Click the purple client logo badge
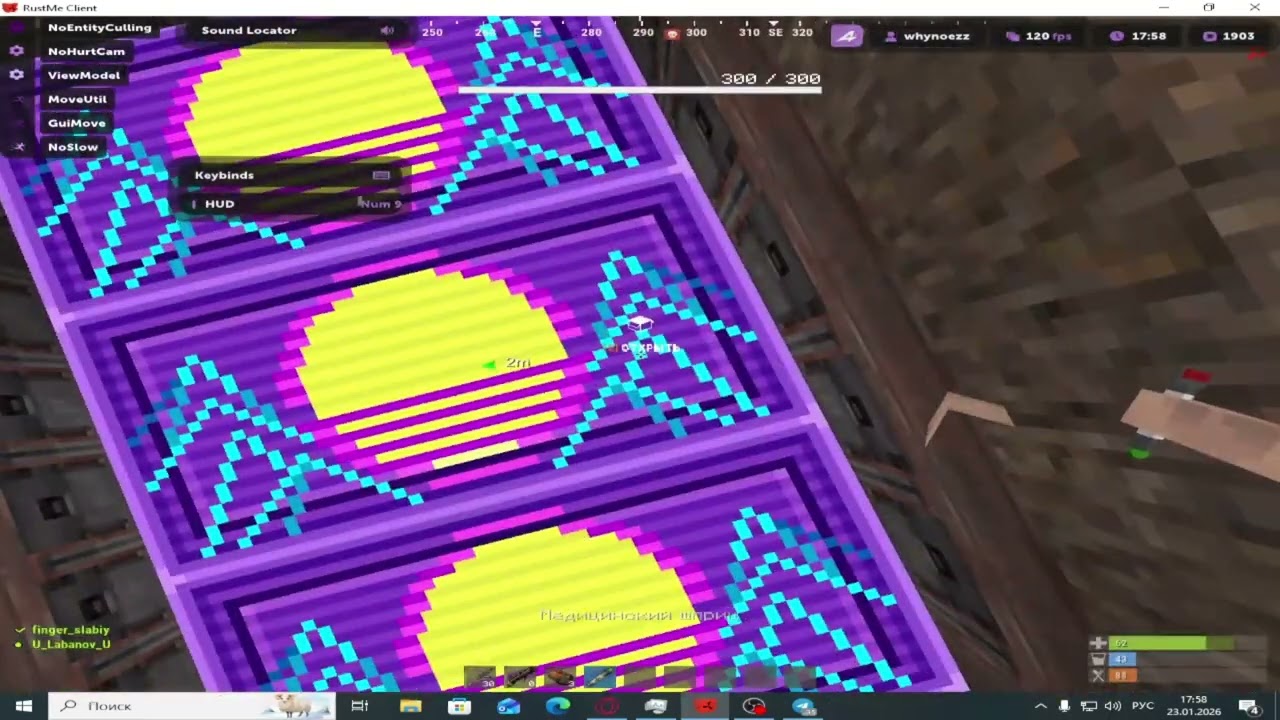 (847, 36)
